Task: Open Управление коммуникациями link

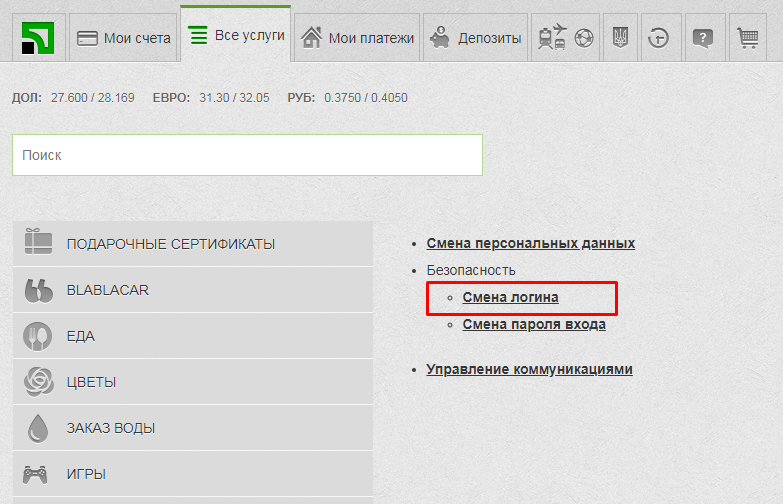Action: point(529,369)
